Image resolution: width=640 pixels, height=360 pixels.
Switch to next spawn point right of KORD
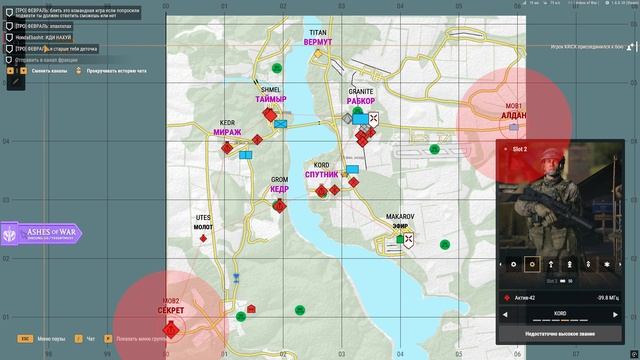click(615, 315)
